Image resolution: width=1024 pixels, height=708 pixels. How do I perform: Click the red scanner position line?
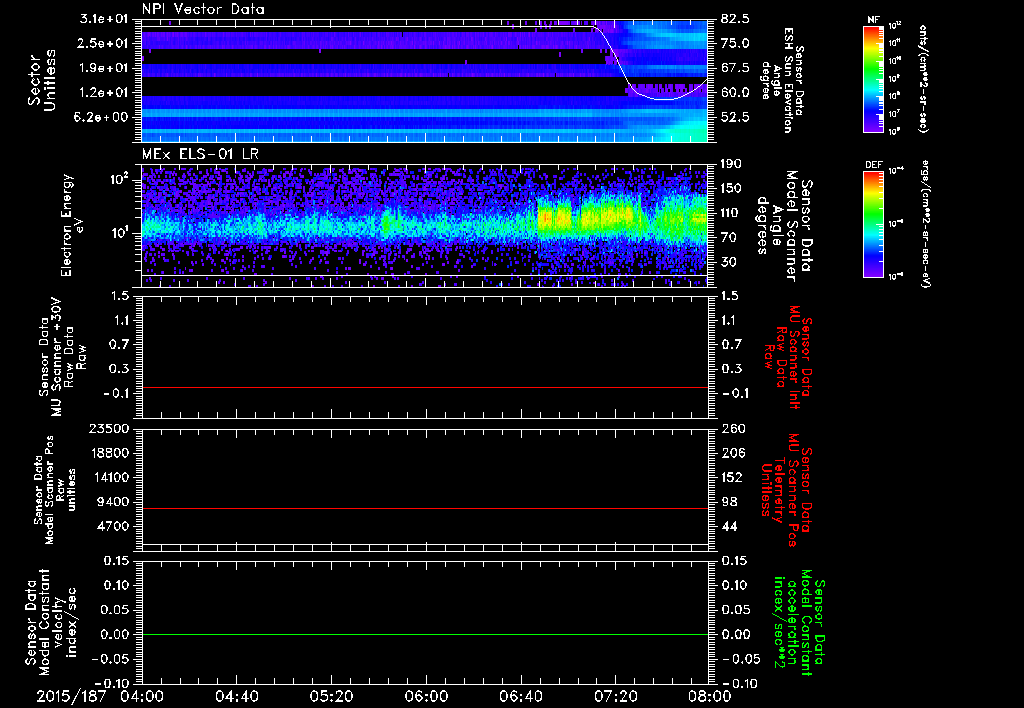pos(425,509)
